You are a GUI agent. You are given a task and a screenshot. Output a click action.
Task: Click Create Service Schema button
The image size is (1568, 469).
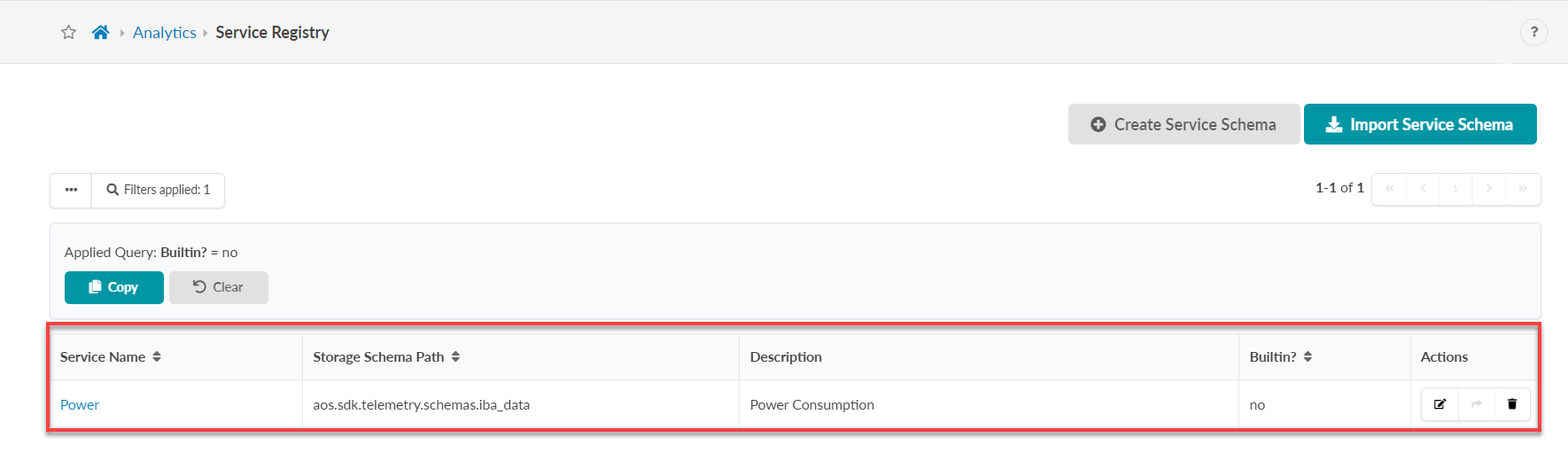pyautogui.click(x=1184, y=125)
